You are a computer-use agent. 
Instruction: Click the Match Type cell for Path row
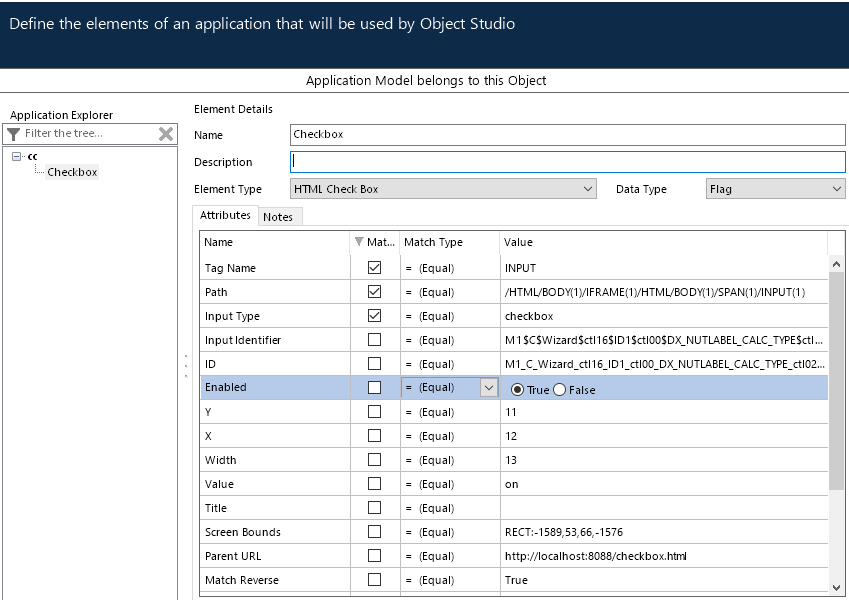point(449,292)
